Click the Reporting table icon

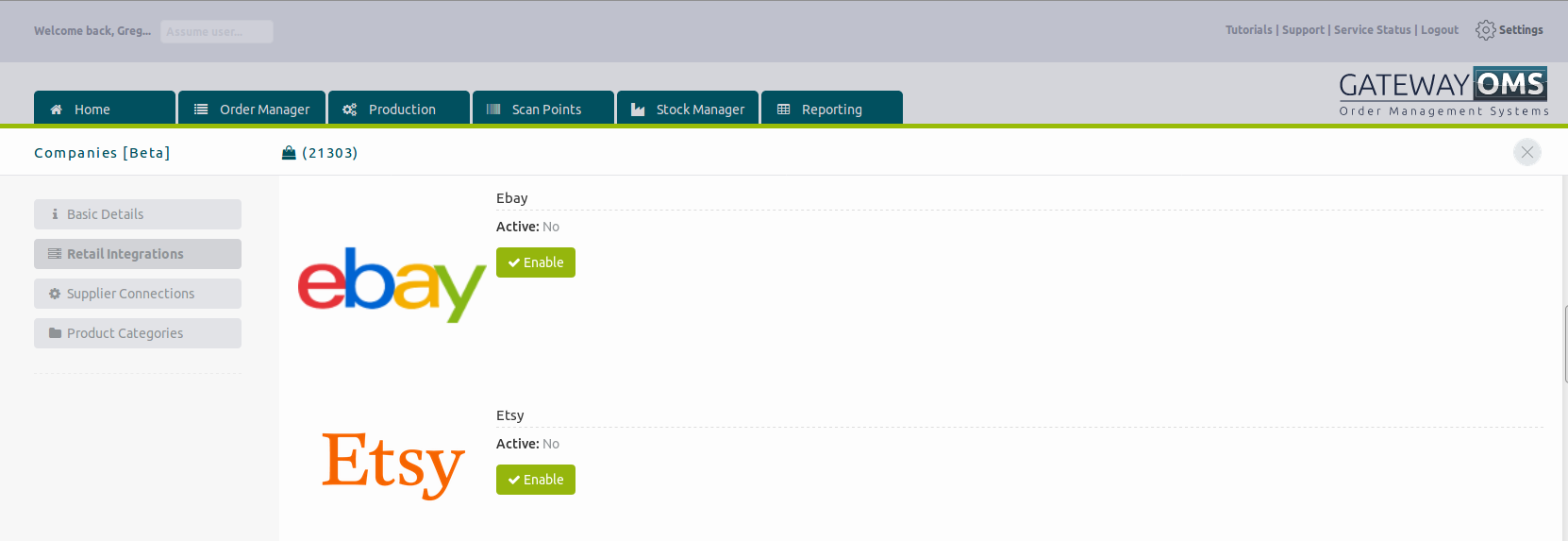point(783,110)
